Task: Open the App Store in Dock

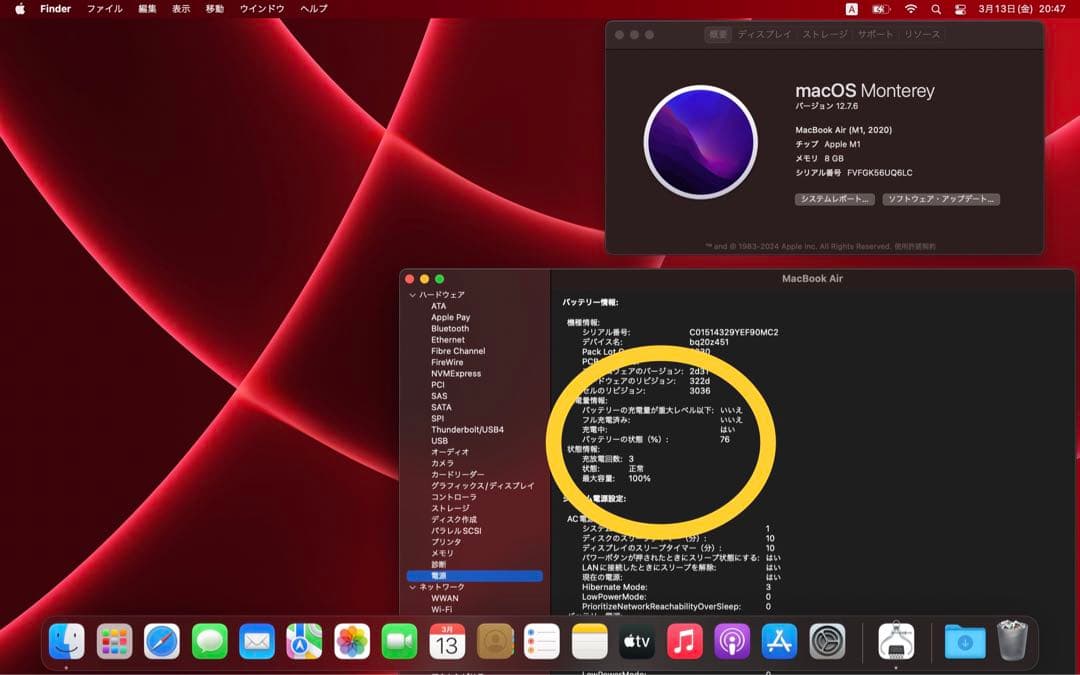Action: [x=780, y=641]
